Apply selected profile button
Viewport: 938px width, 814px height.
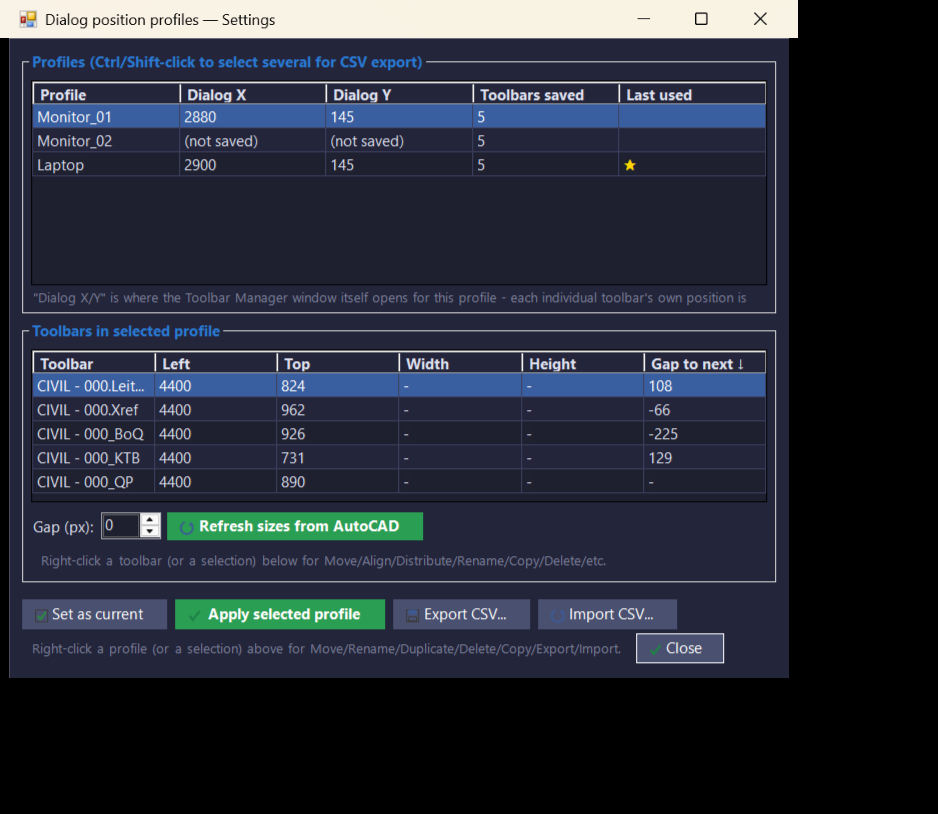click(x=280, y=614)
